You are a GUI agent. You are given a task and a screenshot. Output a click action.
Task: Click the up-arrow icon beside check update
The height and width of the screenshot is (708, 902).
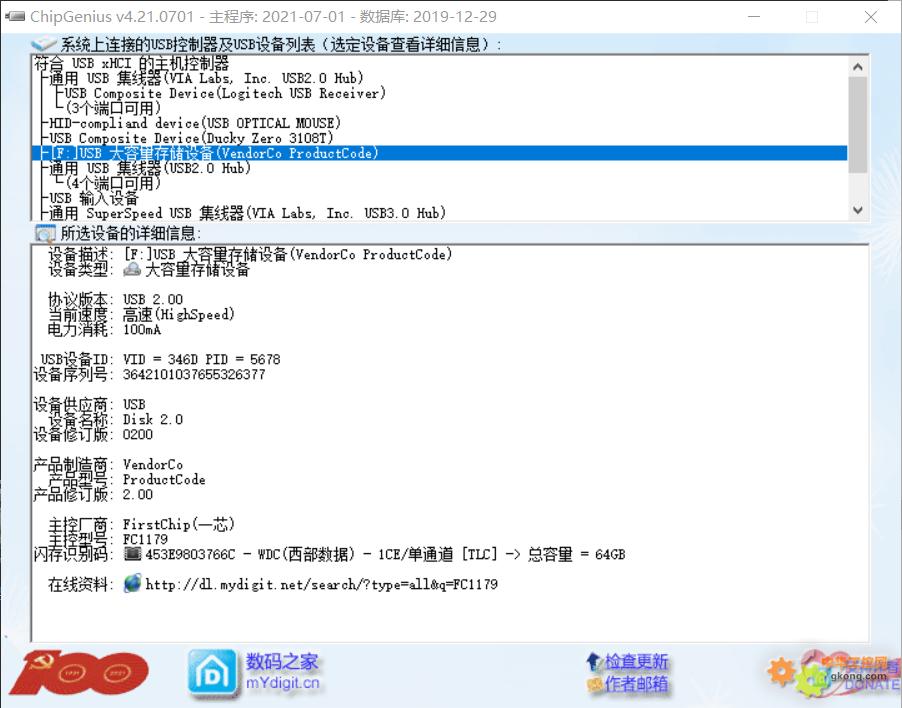click(x=593, y=662)
